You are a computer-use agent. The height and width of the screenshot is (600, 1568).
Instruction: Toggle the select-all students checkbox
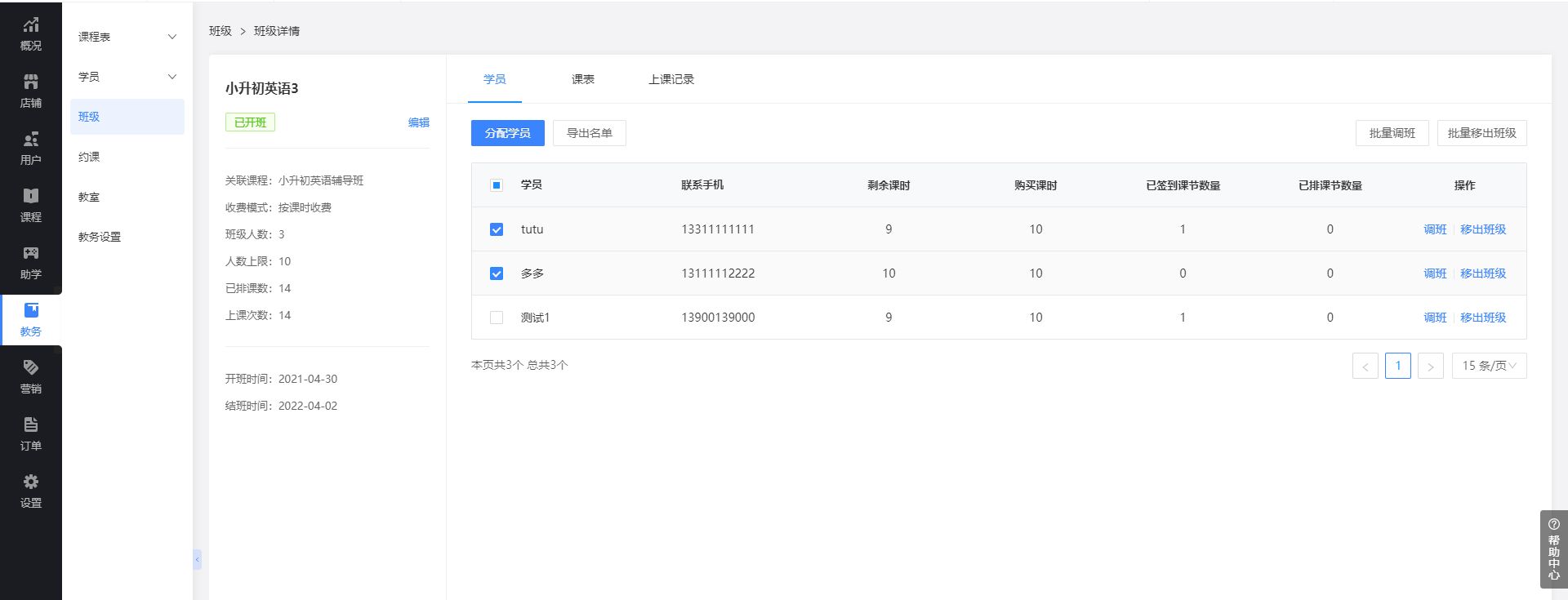coord(496,185)
